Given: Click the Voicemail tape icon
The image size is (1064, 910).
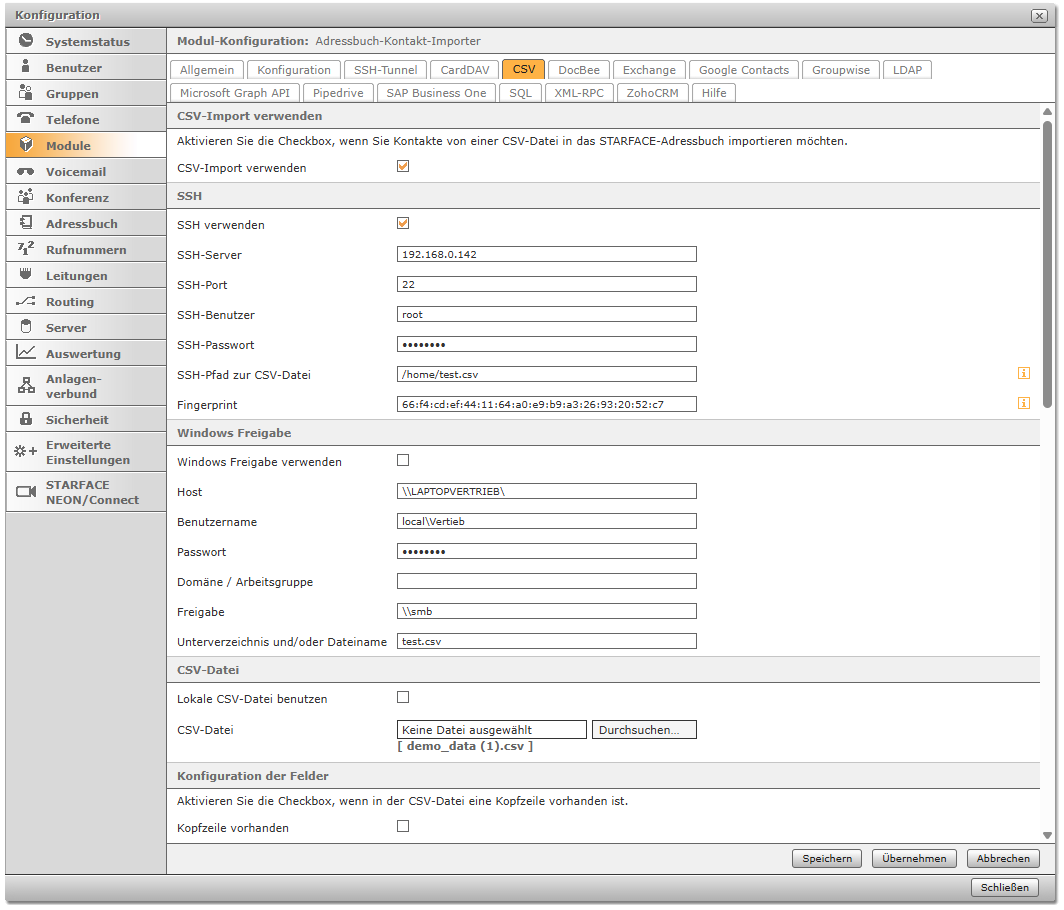Looking at the screenshot, I should pyautogui.click(x=26, y=171).
